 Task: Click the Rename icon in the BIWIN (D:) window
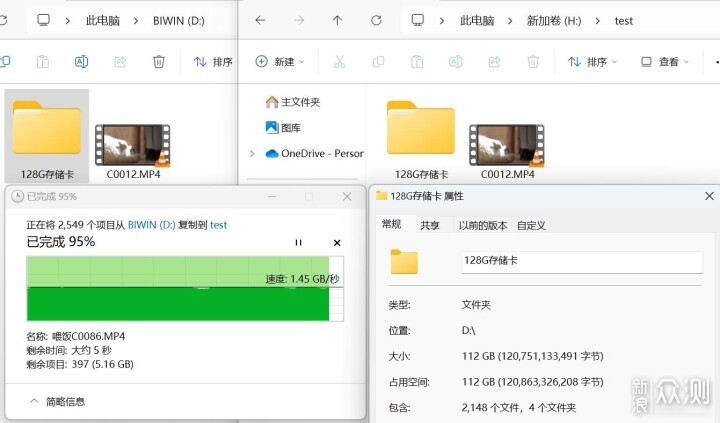pyautogui.click(x=81, y=62)
